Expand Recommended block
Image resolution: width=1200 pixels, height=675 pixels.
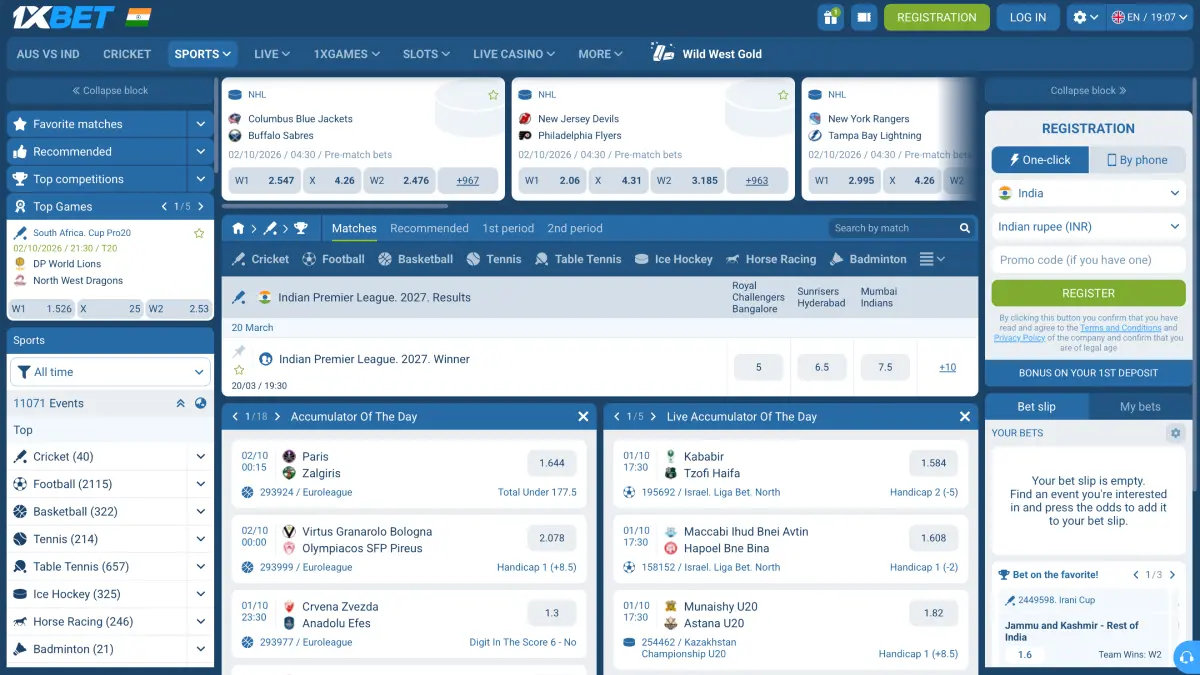pyautogui.click(x=201, y=152)
